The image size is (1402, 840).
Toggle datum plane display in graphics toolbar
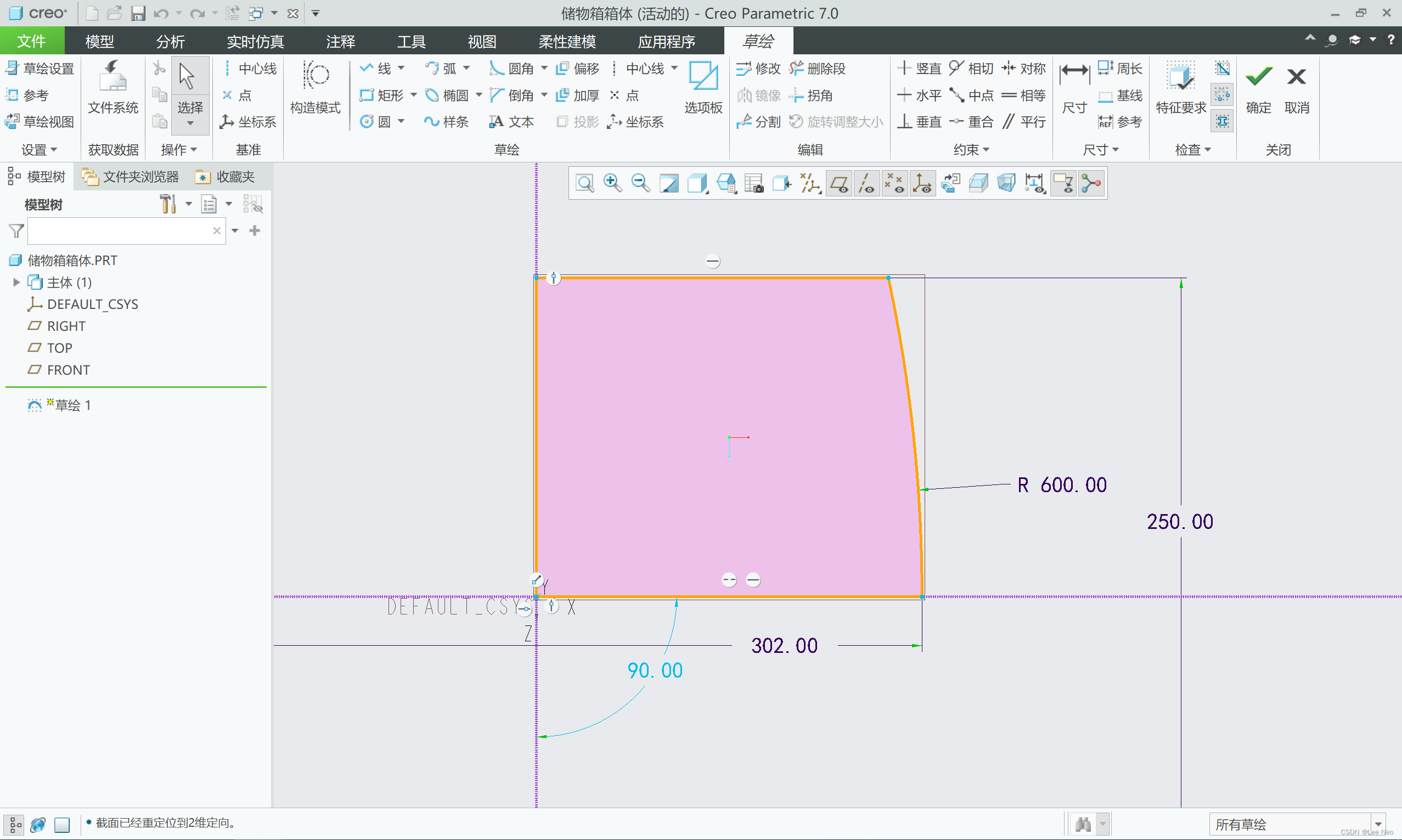click(x=839, y=183)
